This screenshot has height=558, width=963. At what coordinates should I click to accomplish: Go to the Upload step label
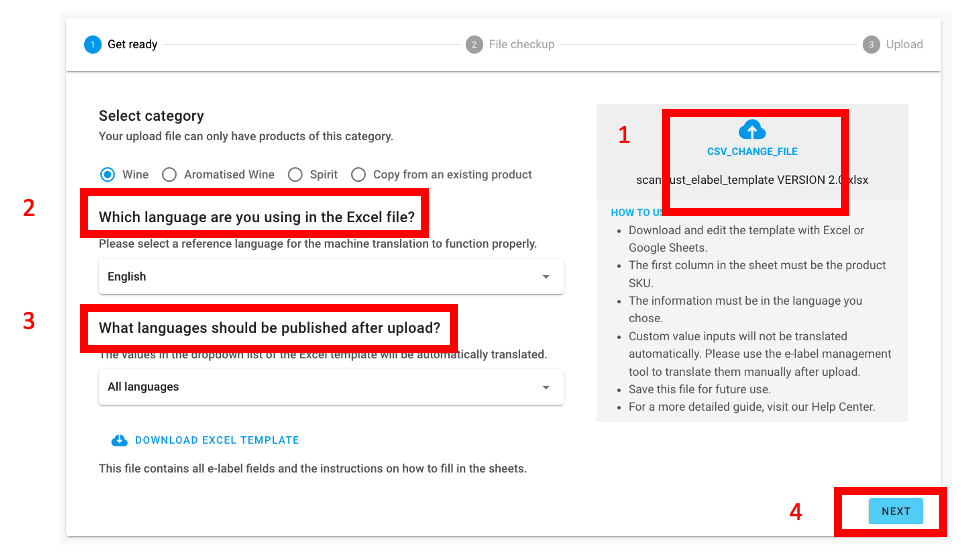(904, 44)
